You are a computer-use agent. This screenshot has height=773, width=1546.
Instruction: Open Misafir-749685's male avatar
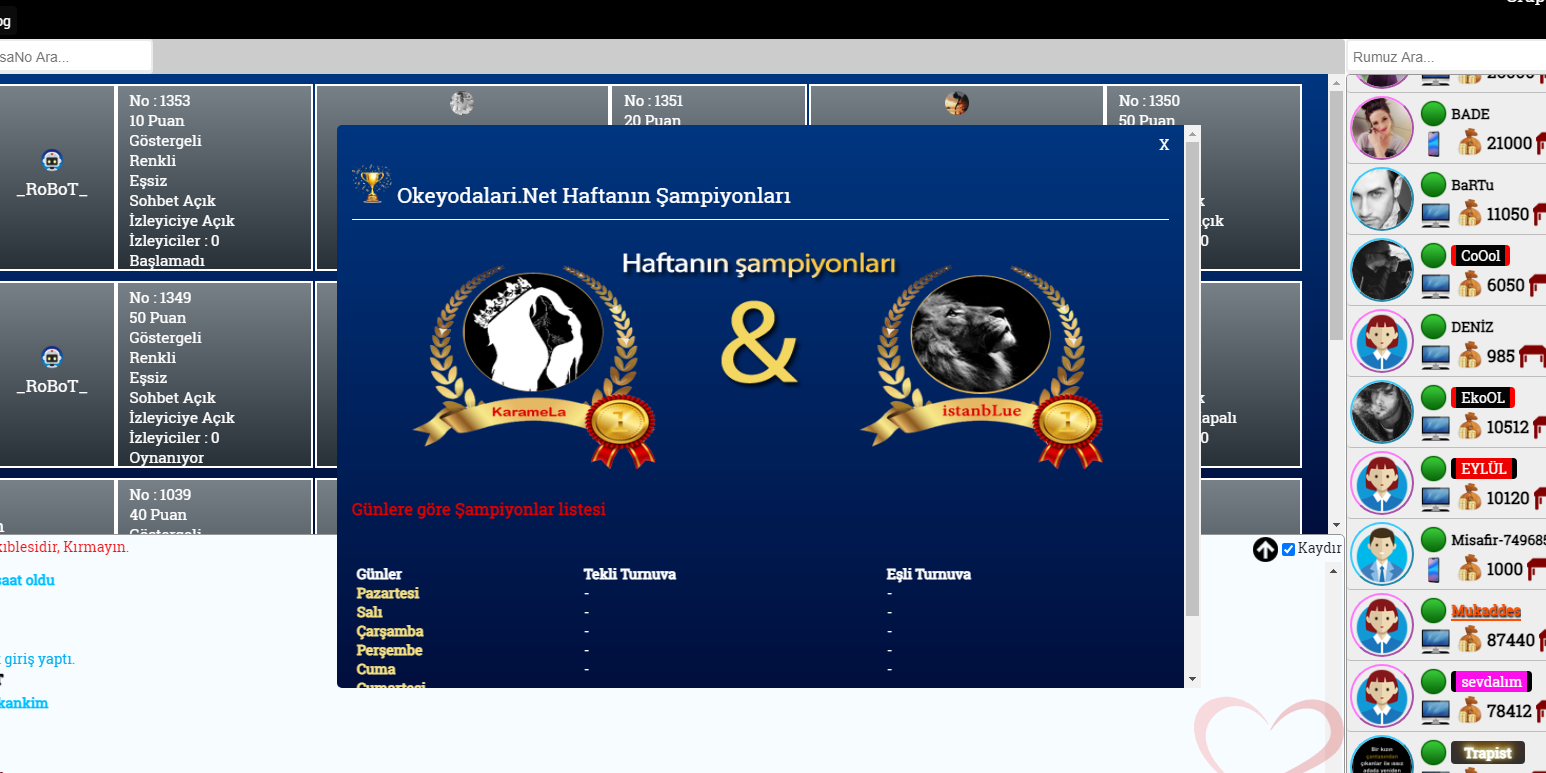tap(1382, 554)
